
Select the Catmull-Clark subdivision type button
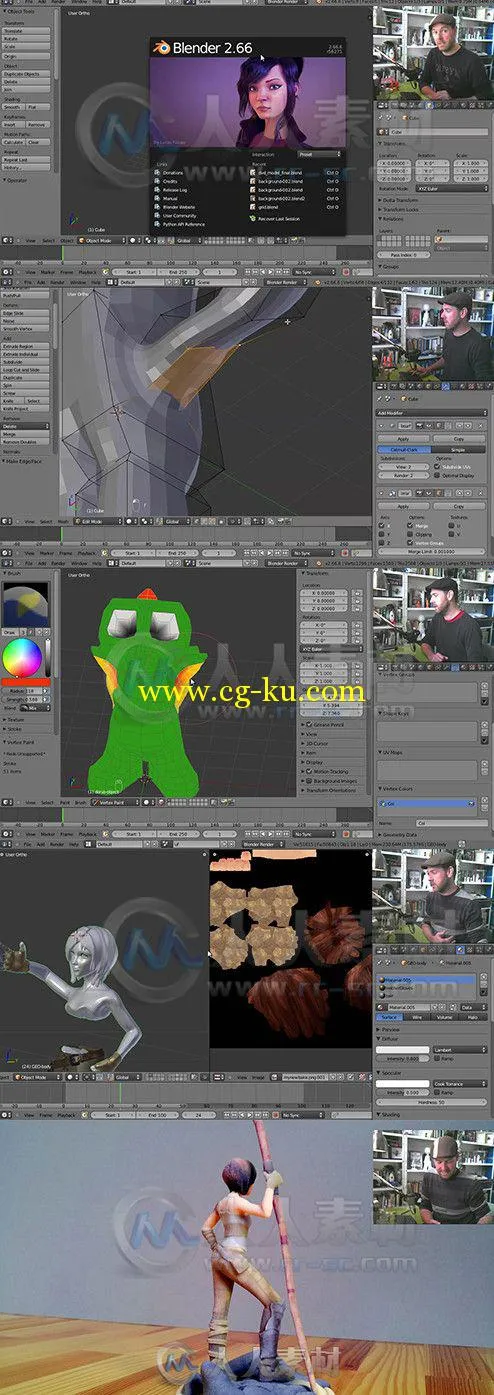pyautogui.click(x=403, y=450)
